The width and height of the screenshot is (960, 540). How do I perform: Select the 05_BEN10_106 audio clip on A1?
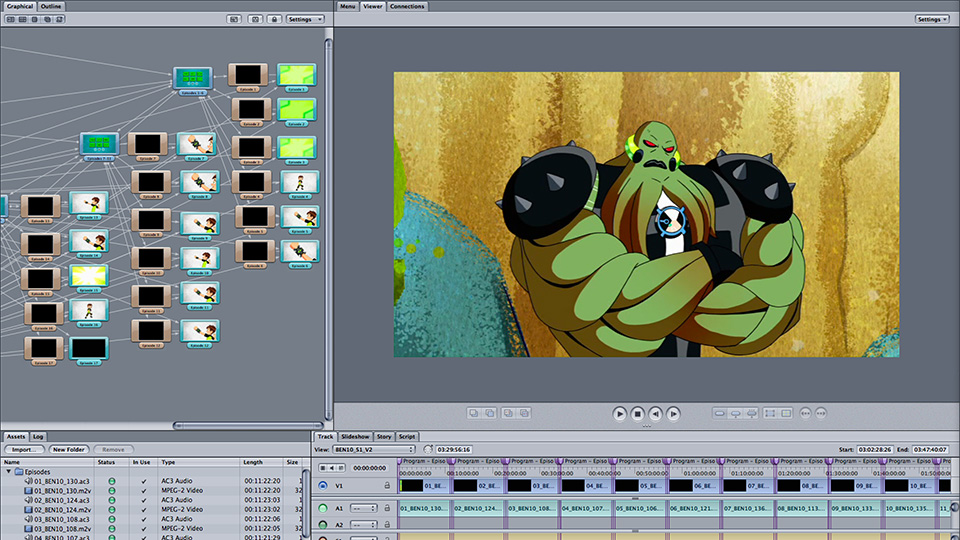coord(640,508)
